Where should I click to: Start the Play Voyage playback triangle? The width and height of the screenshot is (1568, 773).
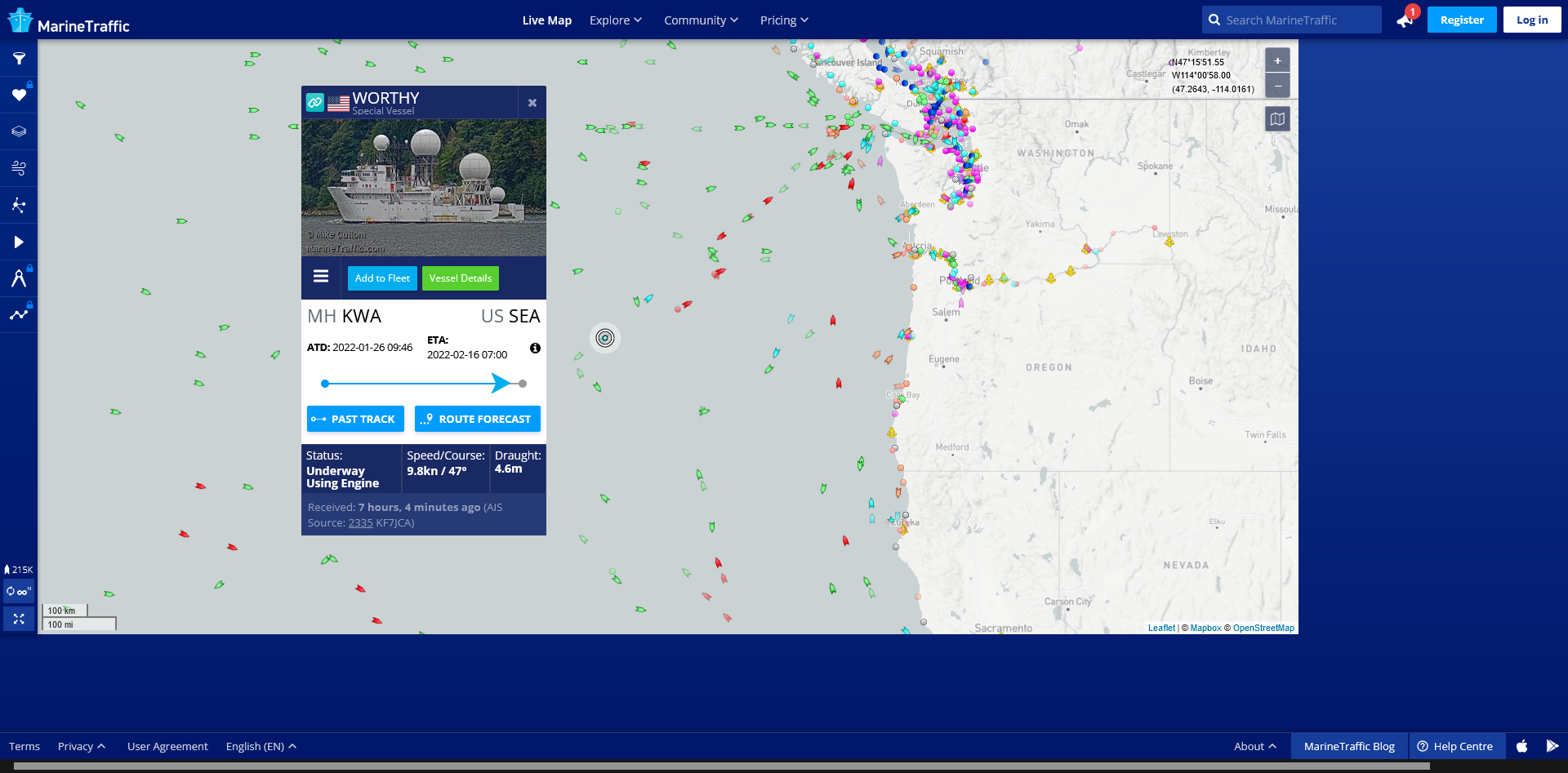[19, 242]
